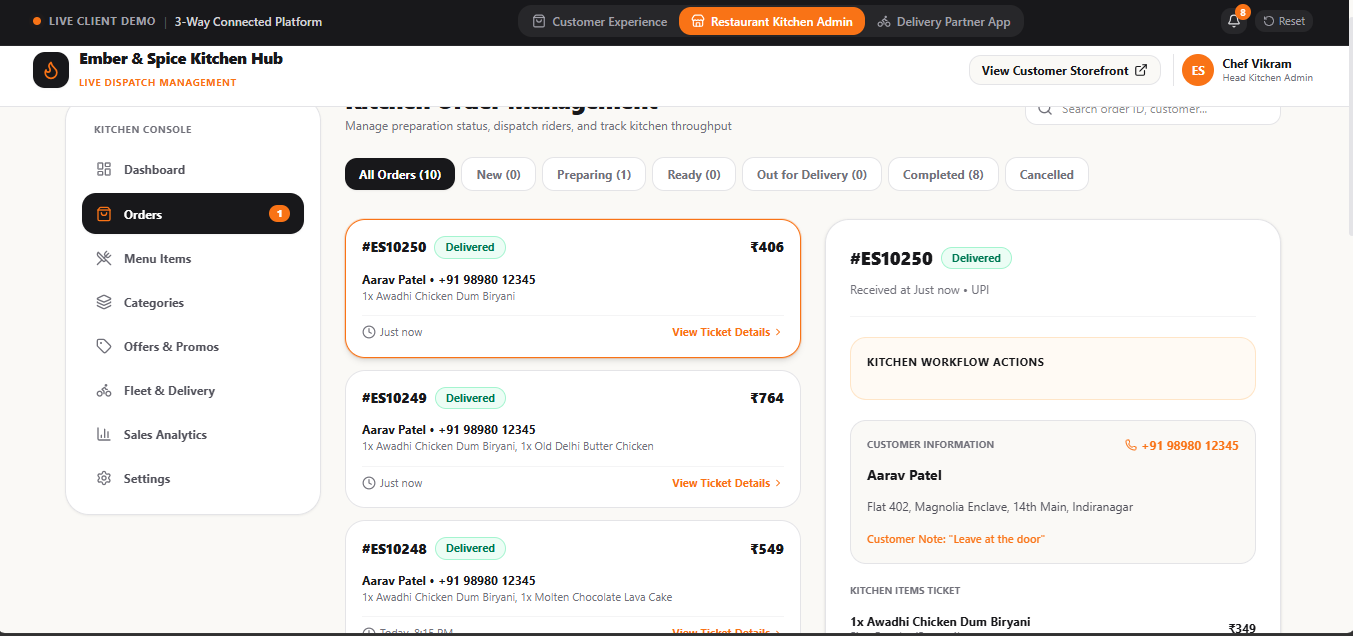Image resolution: width=1353 pixels, height=636 pixels.
Task: Click order ID #ES10249
Action: (x=394, y=398)
